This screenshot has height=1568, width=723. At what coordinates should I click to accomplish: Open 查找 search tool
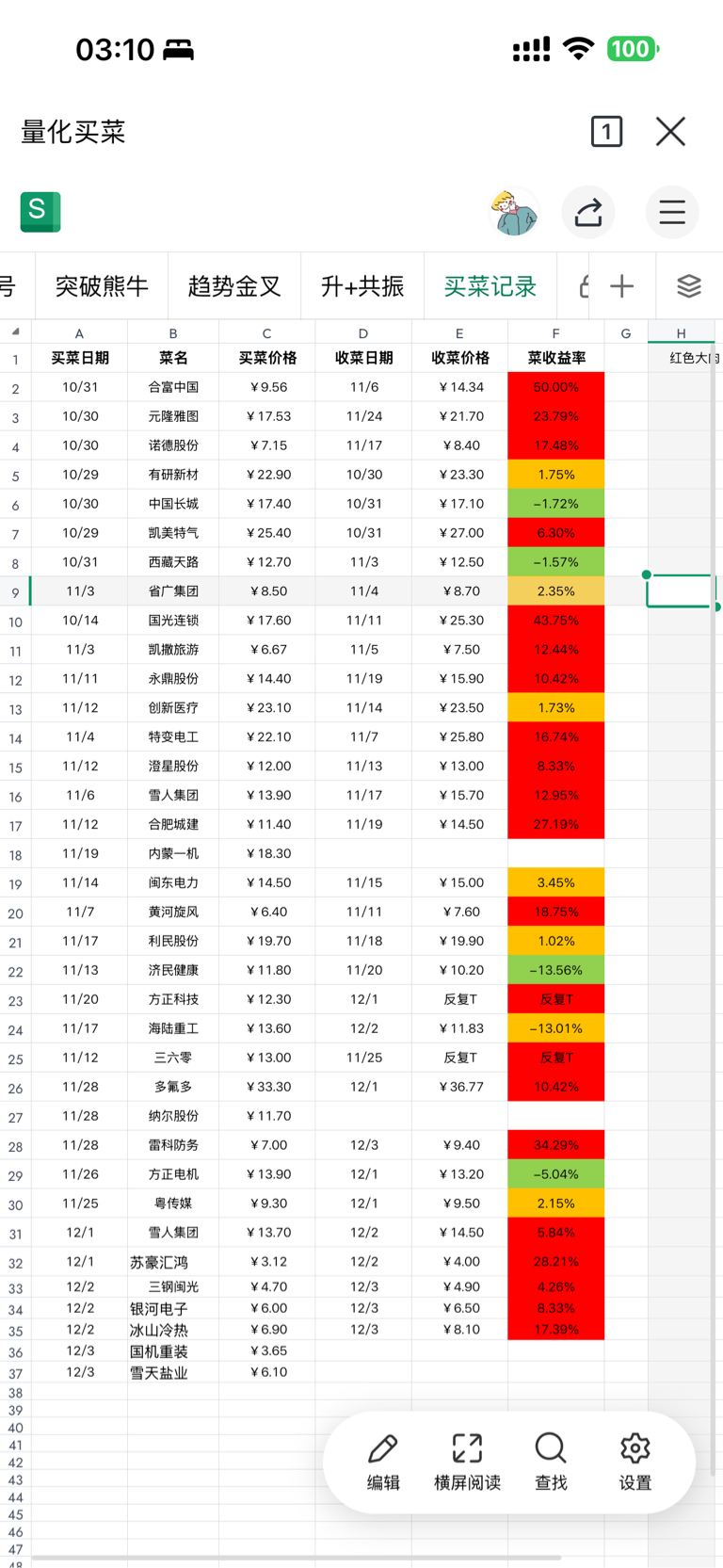[x=551, y=1462]
